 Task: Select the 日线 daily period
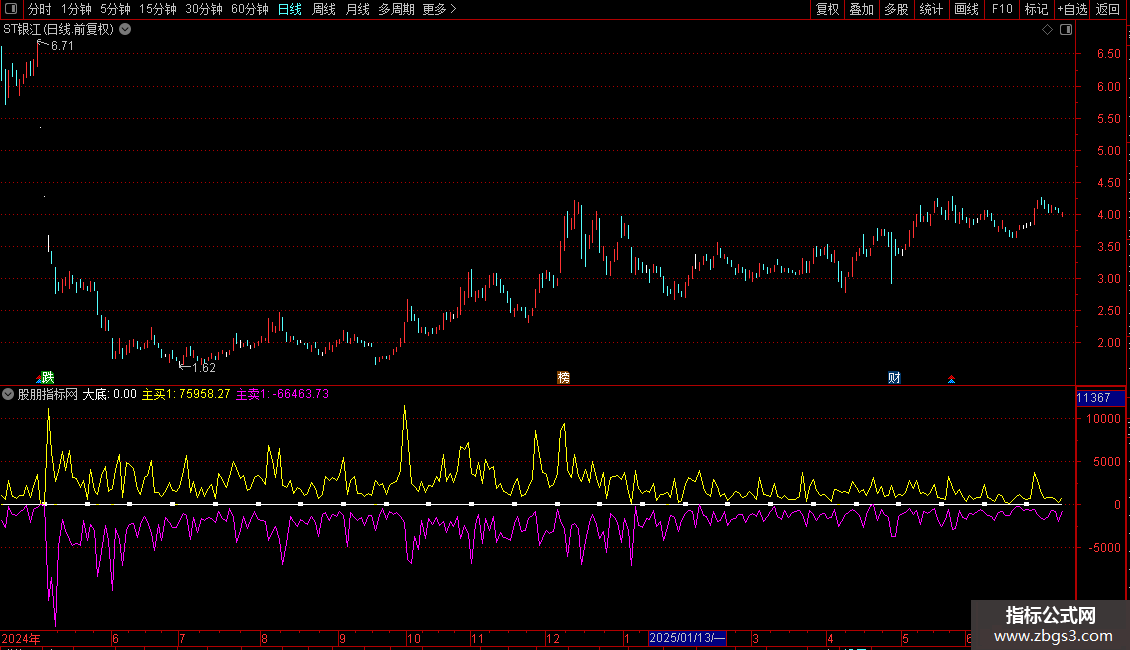pos(290,9)
